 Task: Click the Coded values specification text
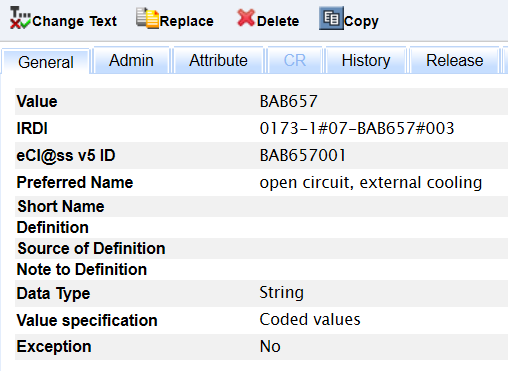pos(310,319)
